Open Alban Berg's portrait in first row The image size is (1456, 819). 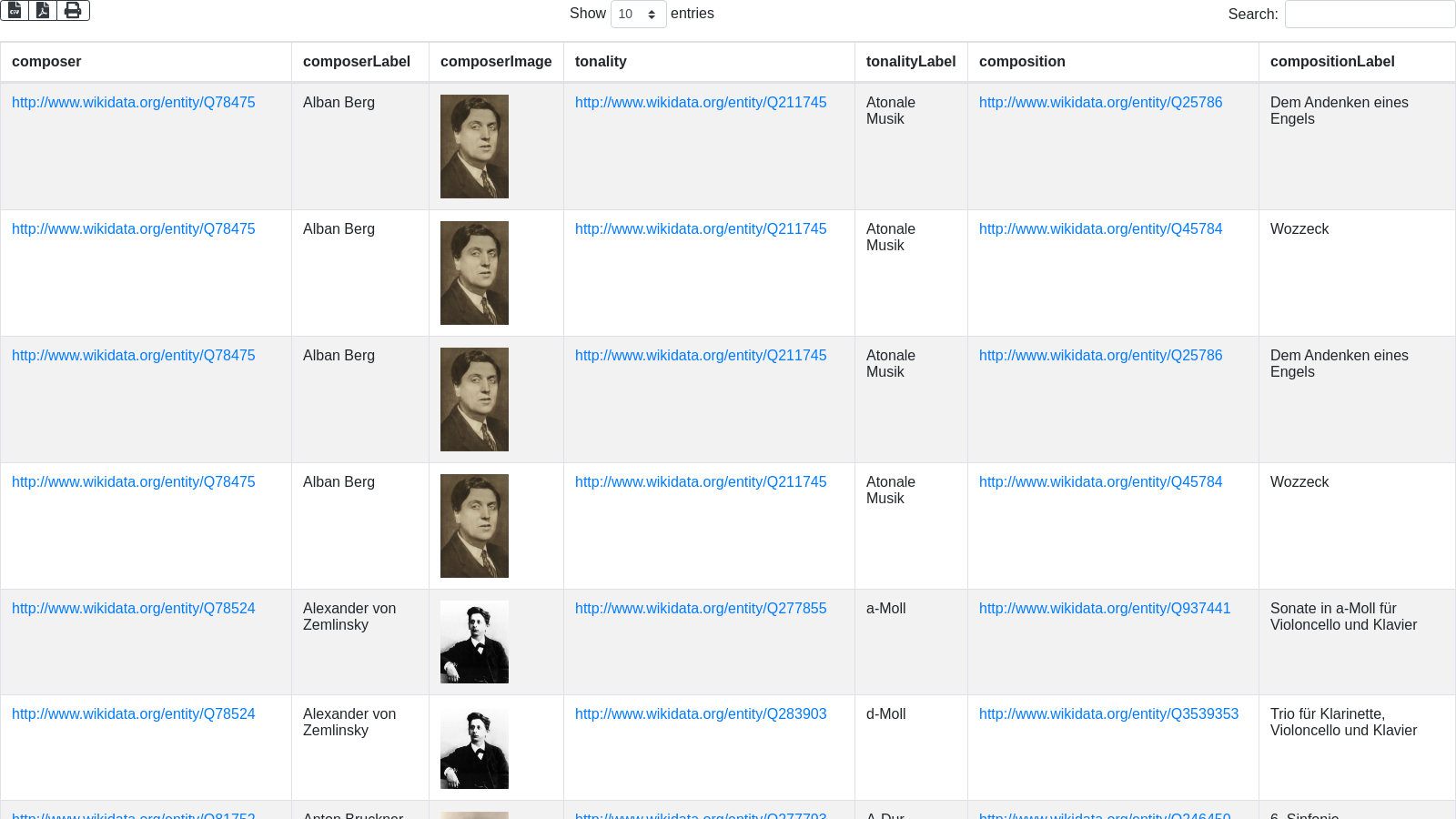coord(474,147)
